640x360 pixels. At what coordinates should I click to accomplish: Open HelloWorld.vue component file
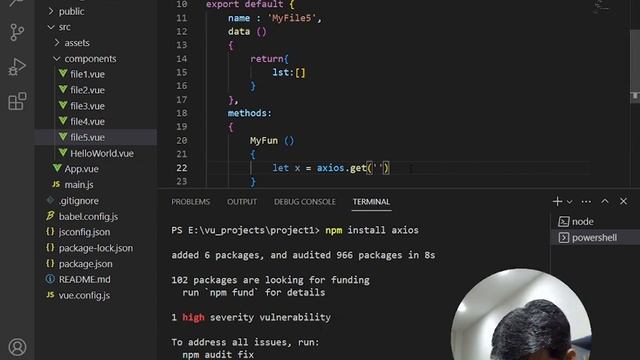(x=102, y=153)
